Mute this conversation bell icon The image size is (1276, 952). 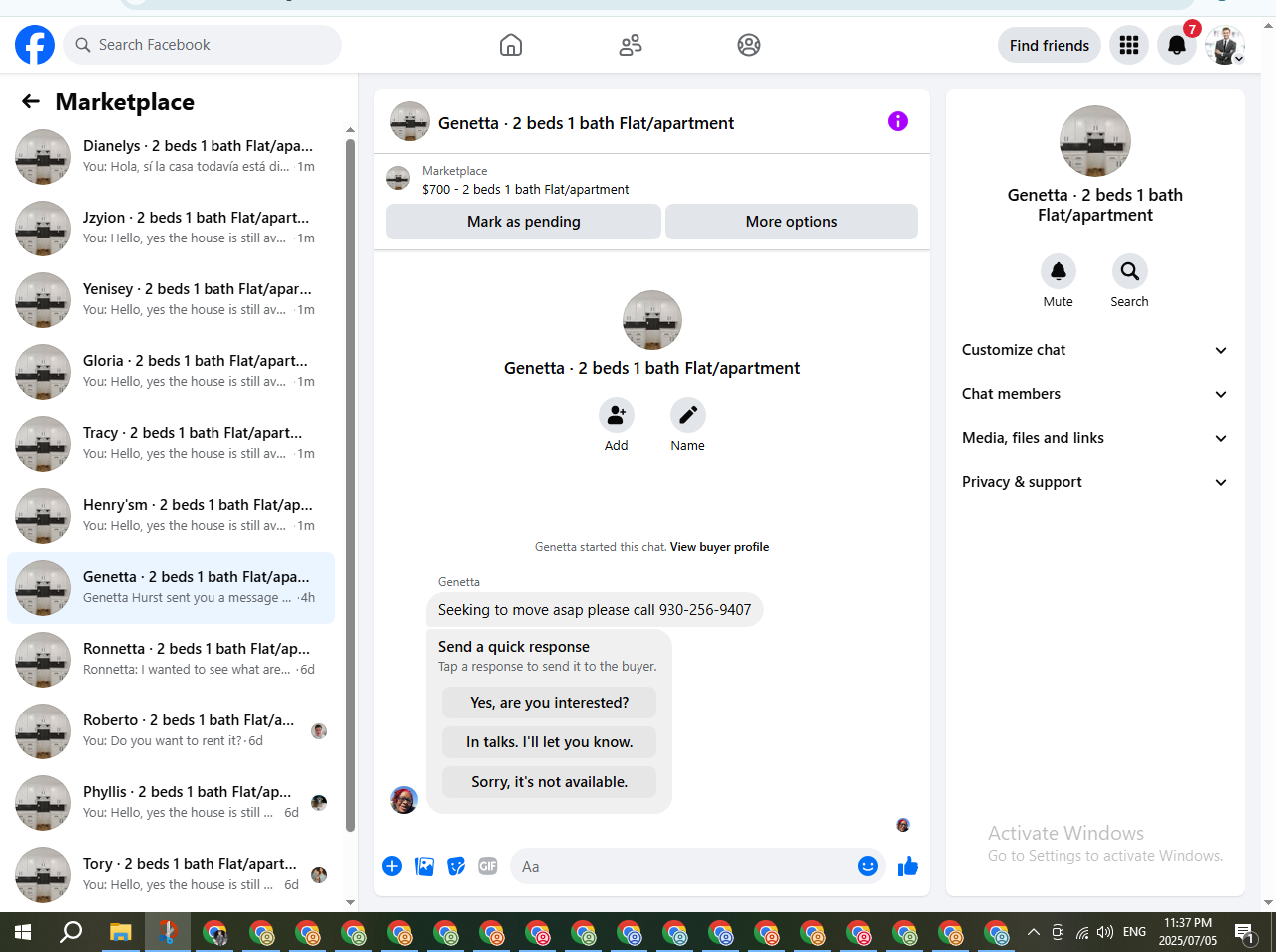click(x=1059, y=271)
